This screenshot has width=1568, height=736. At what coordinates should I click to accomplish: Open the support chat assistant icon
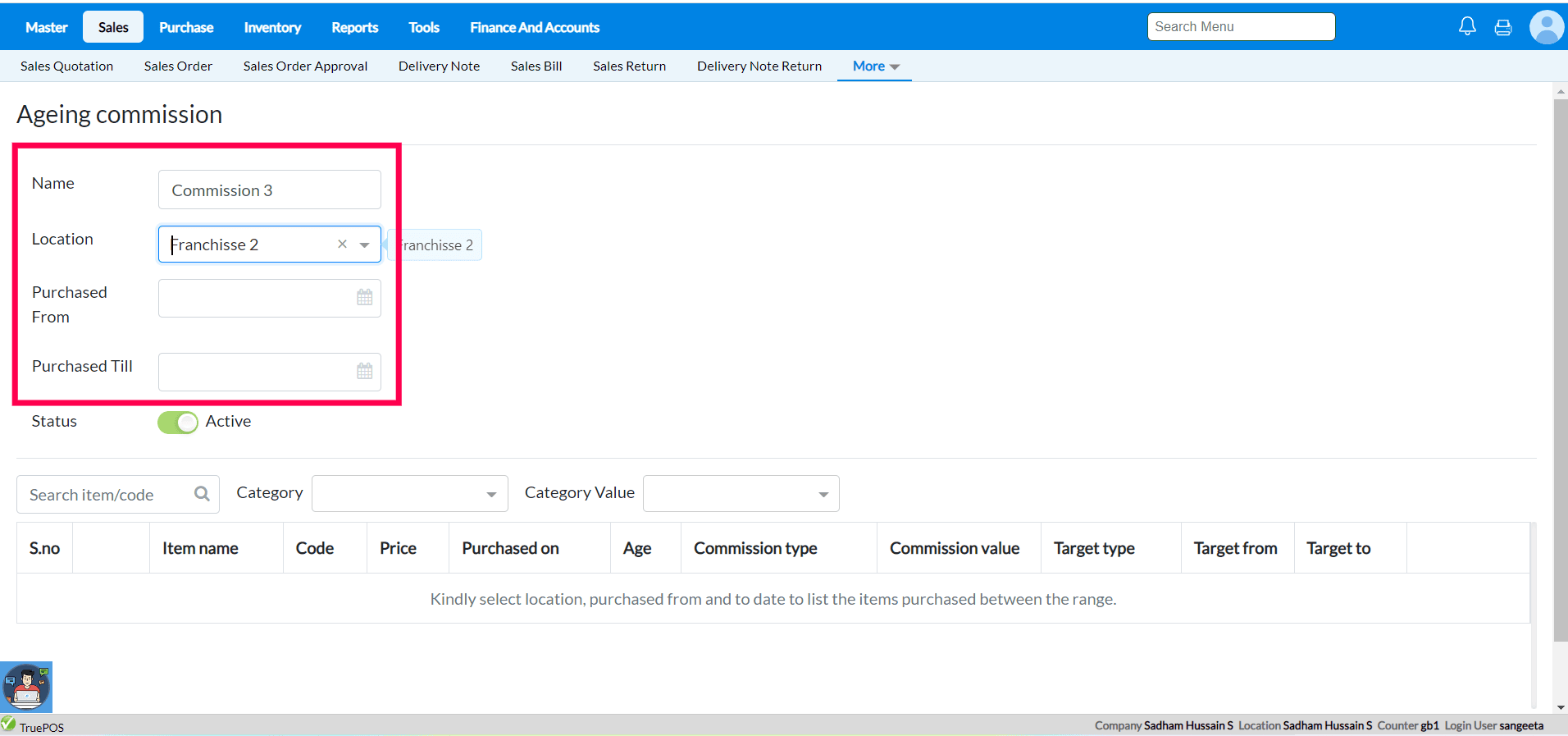click(26, 687)
